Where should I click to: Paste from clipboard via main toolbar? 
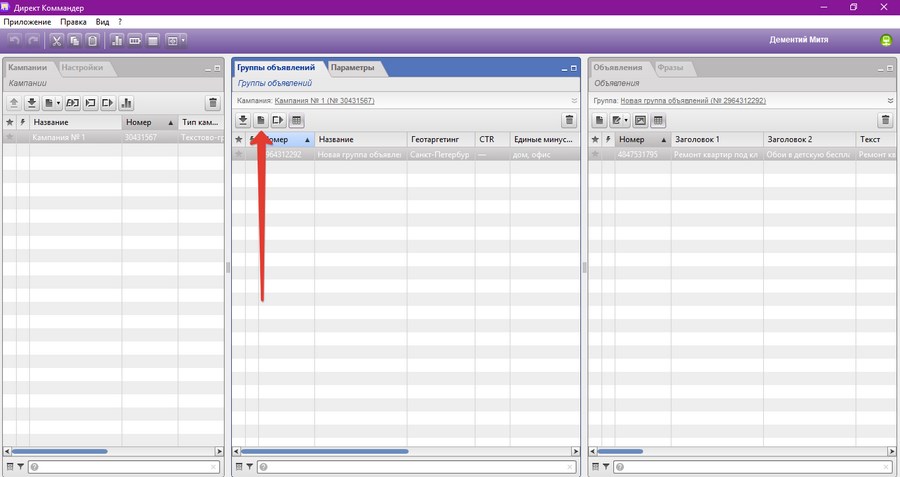click(x=92, y=40)
